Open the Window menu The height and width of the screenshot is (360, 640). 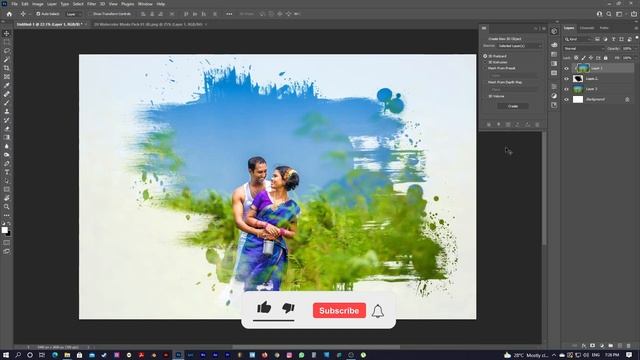[145, 4]
